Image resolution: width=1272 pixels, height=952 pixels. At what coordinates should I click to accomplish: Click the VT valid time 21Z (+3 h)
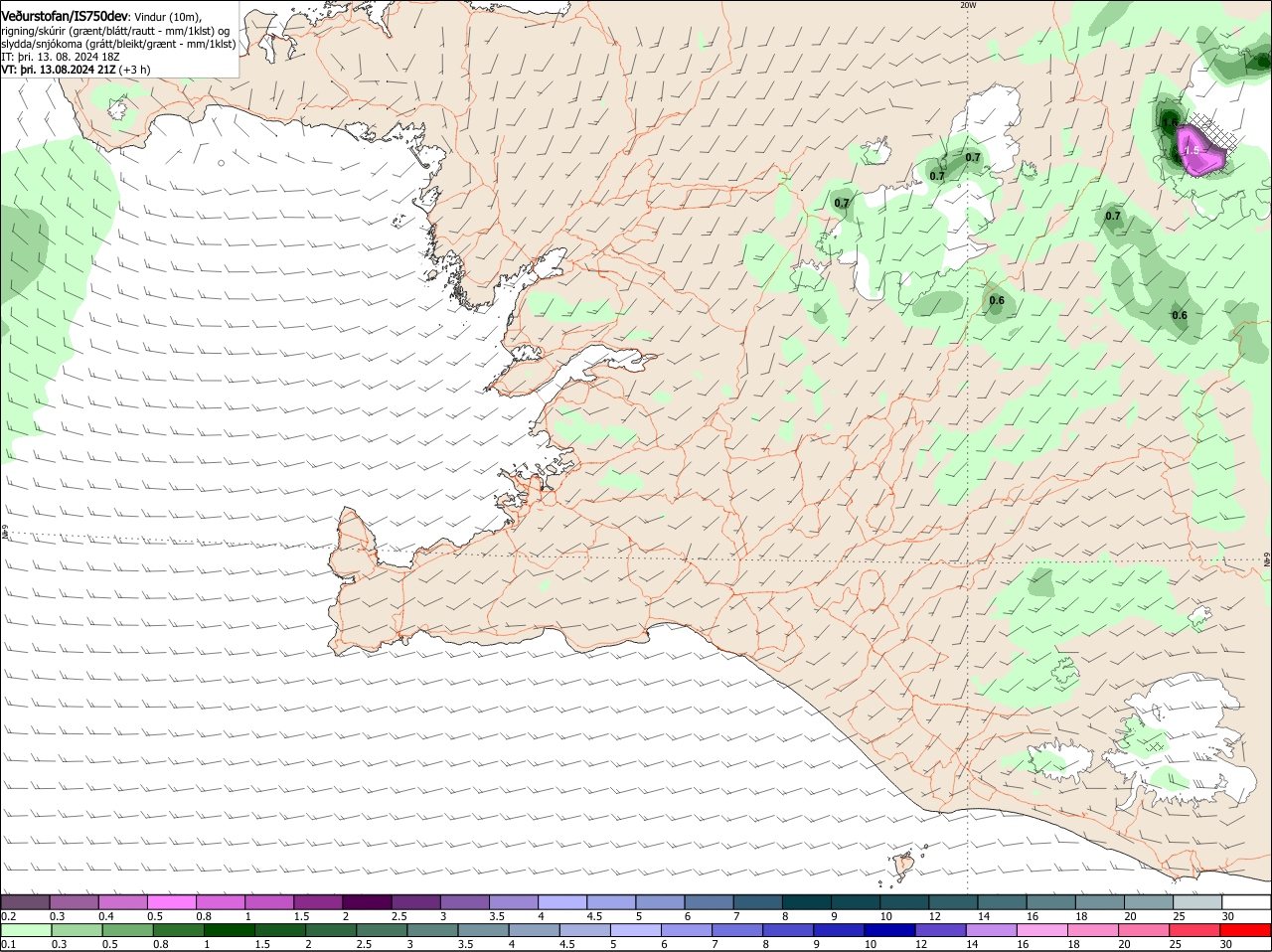click(x=77, y=70)
